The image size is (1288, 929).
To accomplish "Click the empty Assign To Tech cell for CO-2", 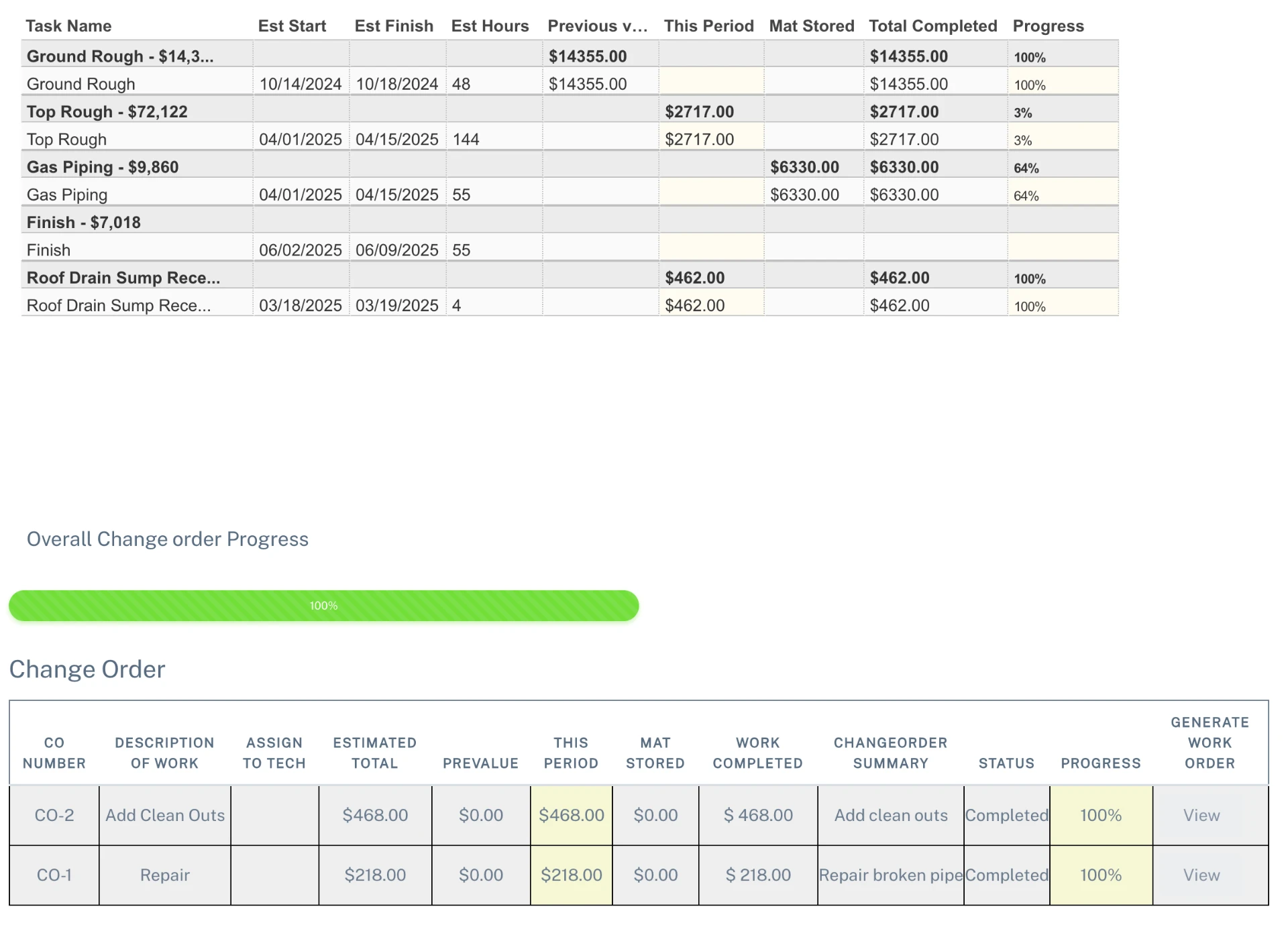I will tap(274, 815).
